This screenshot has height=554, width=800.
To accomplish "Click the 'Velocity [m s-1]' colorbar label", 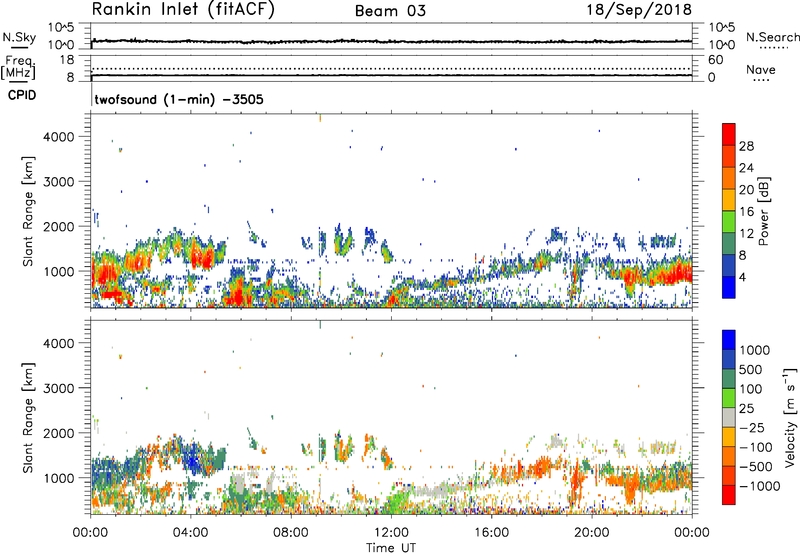I will tap(790, 417).
